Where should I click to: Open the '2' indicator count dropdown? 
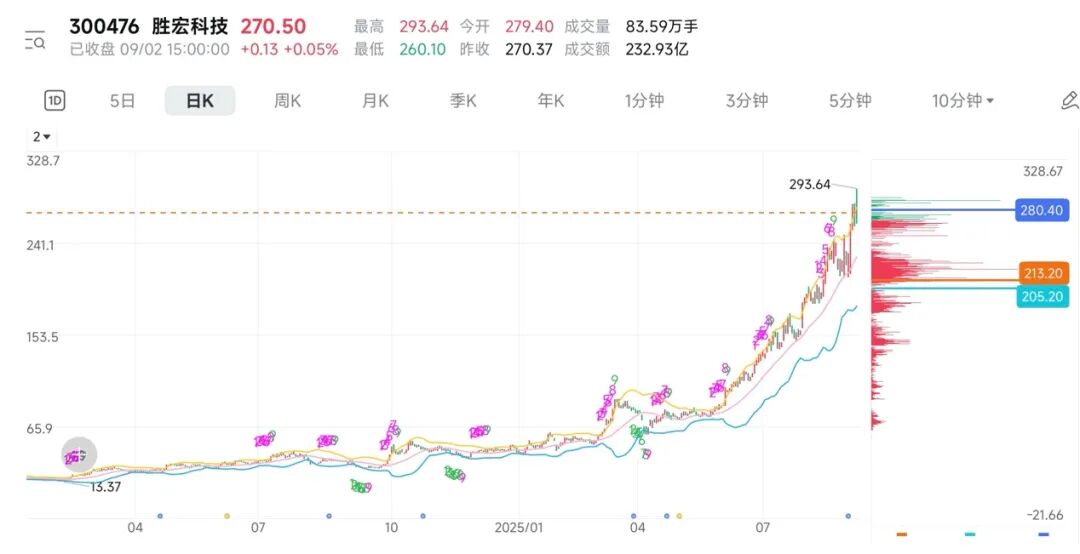42,137
